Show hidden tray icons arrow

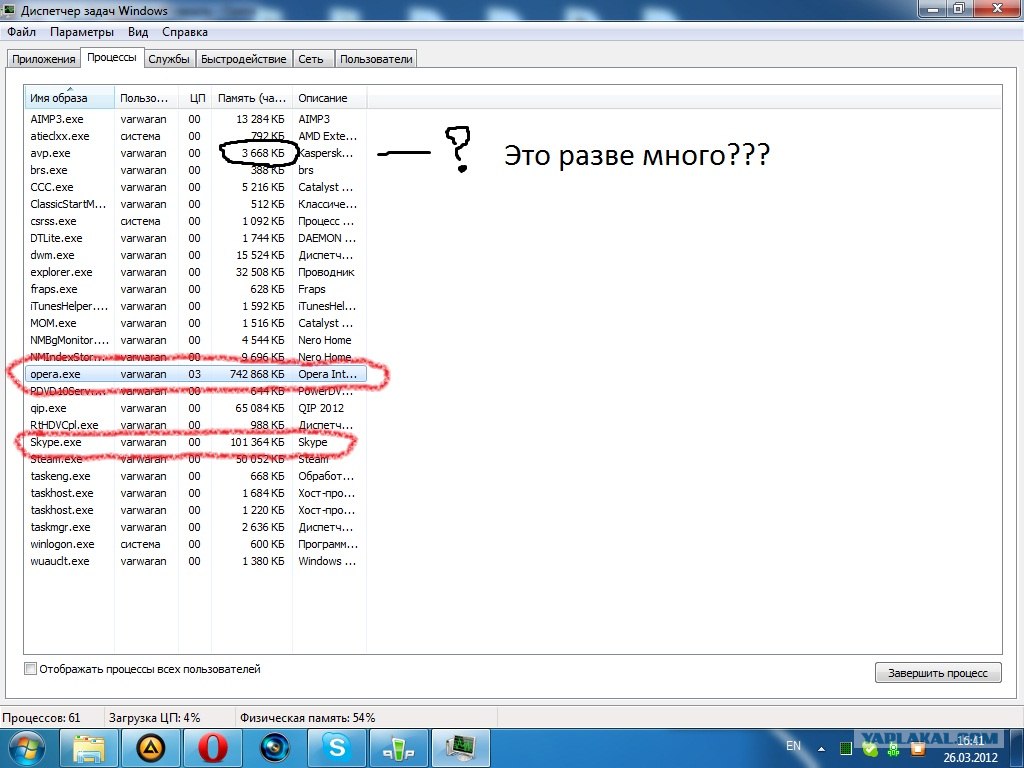pos(822,749)
